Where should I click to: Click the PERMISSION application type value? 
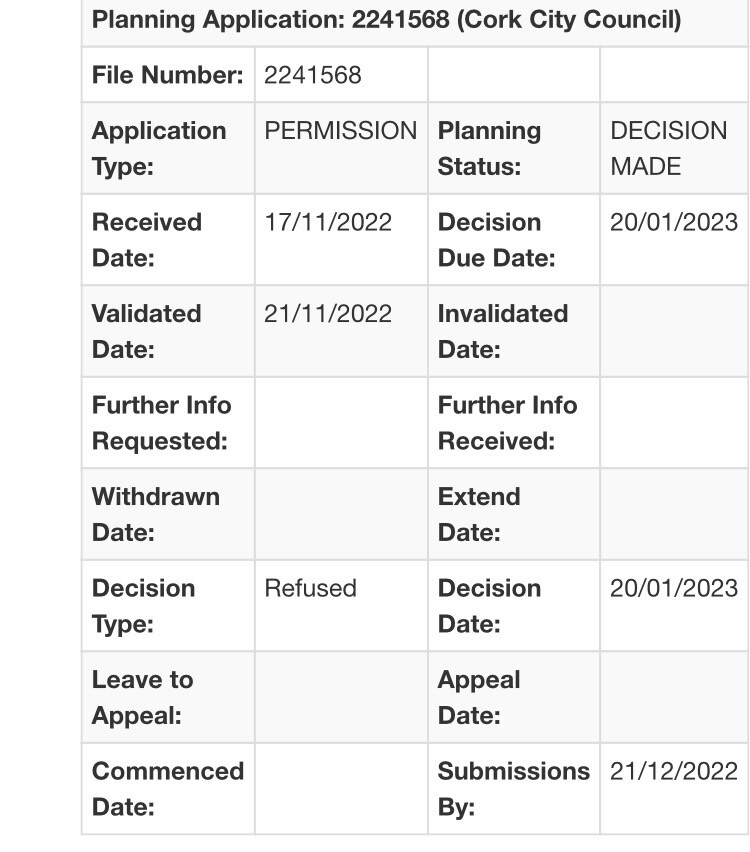pos(340,131)
